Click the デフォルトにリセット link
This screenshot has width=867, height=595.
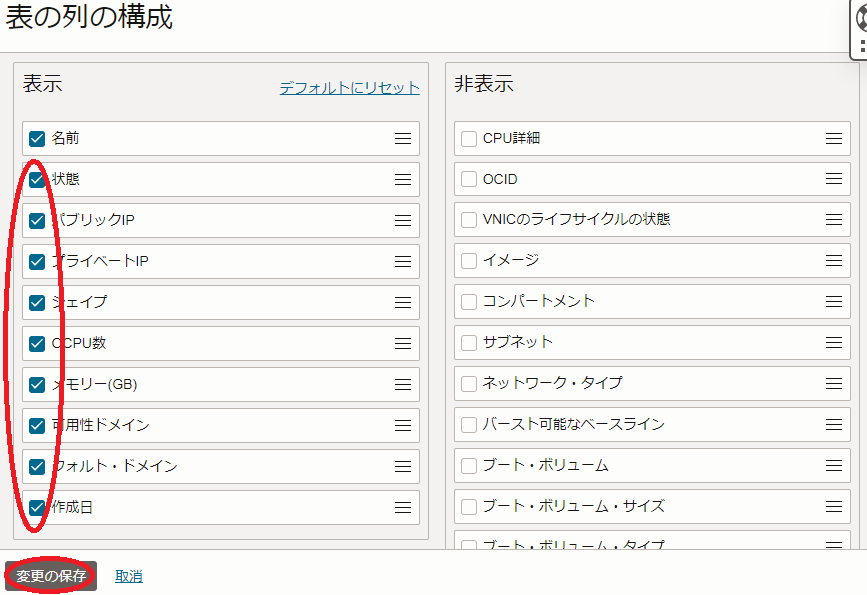click(349, 88)
